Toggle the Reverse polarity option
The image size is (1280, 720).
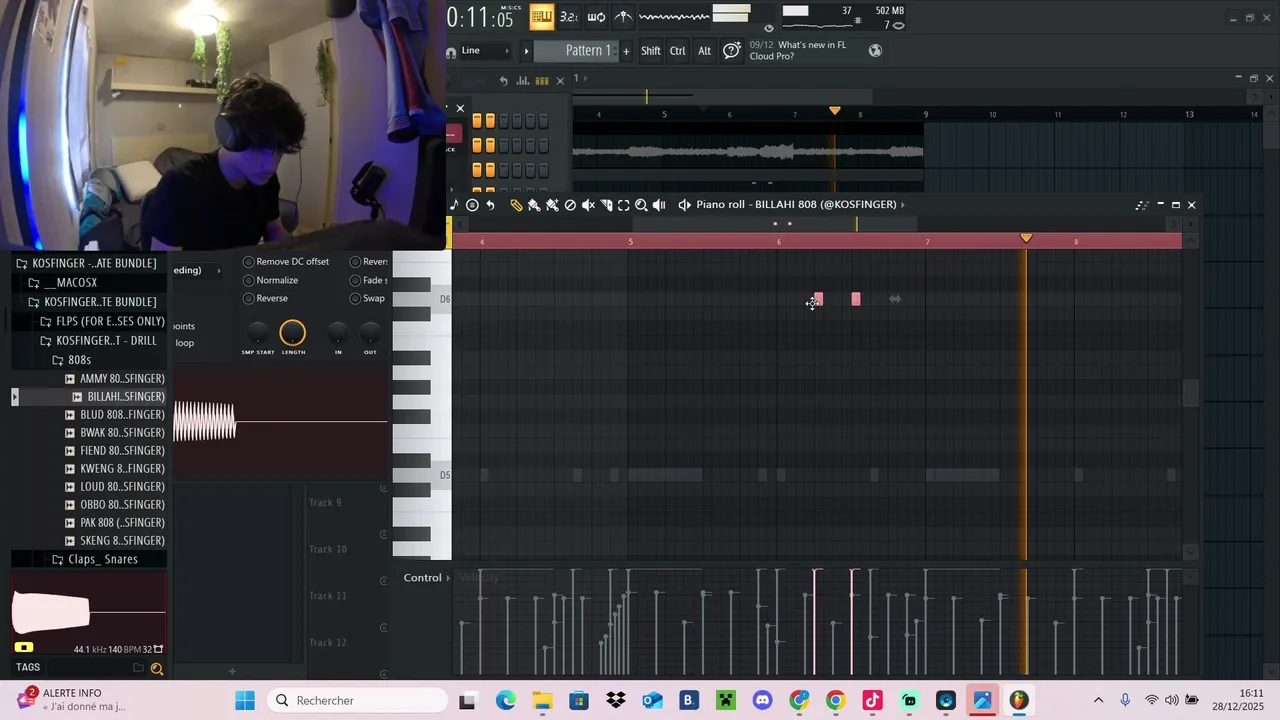tap(369, 262)
